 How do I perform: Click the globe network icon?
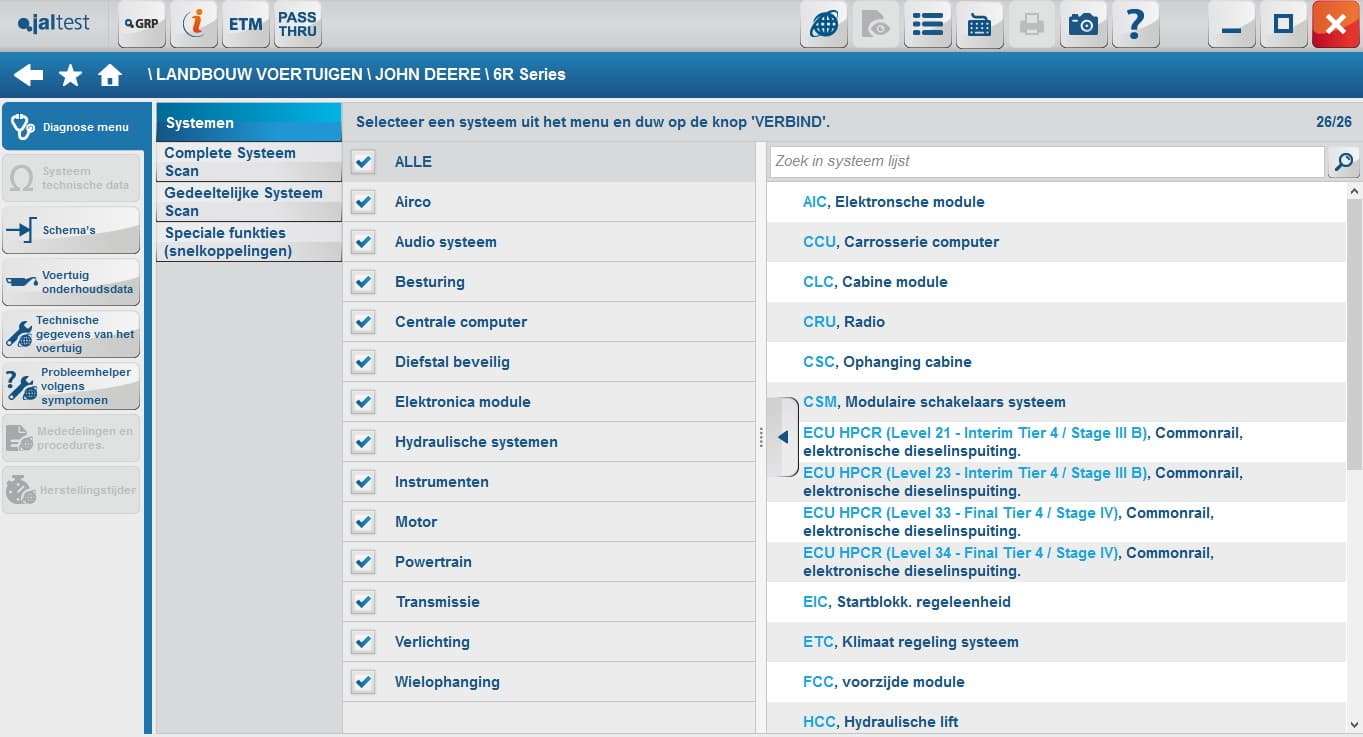[824, 25]
